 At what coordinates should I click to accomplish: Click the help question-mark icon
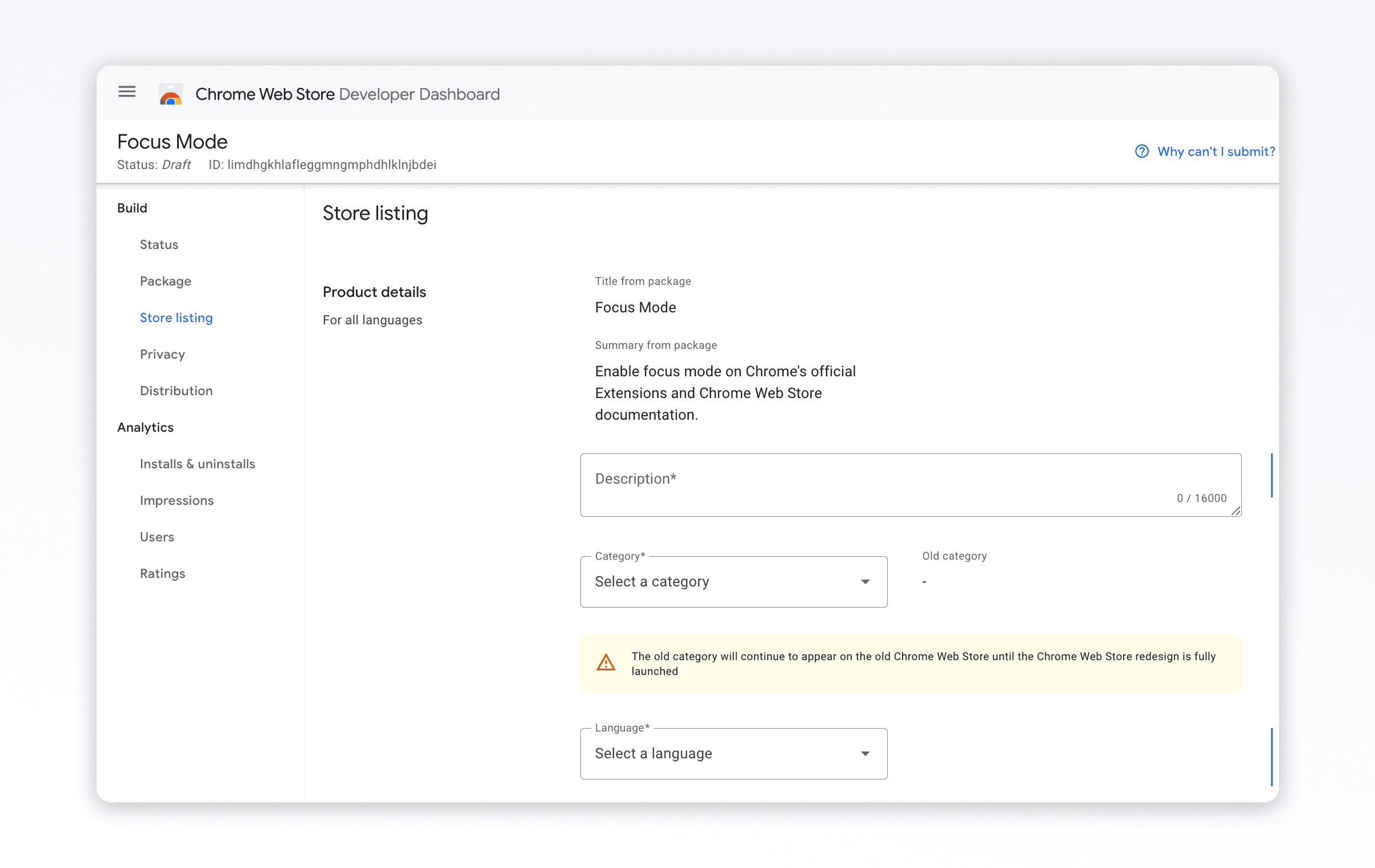(x=1141, y=151)
